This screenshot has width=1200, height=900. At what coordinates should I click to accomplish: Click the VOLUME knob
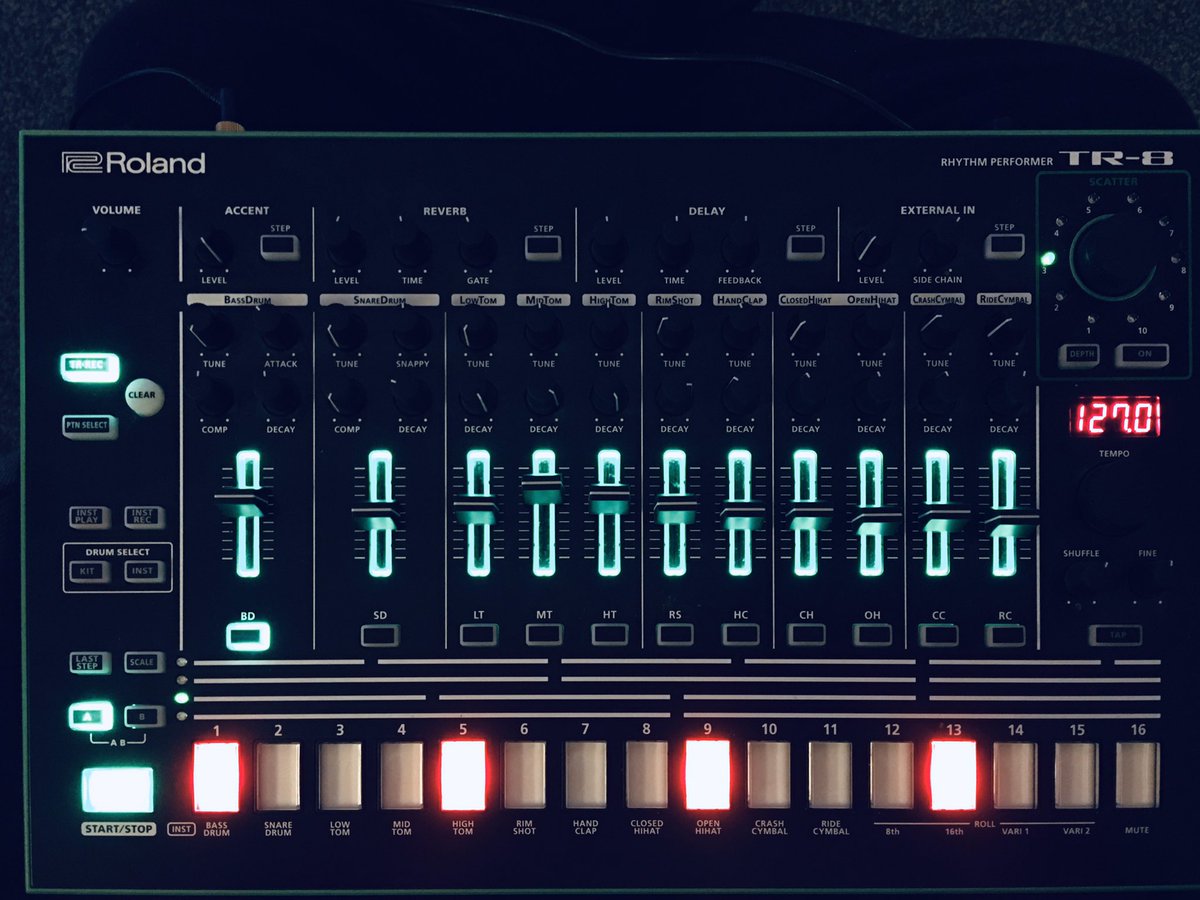tap(118, 246)
